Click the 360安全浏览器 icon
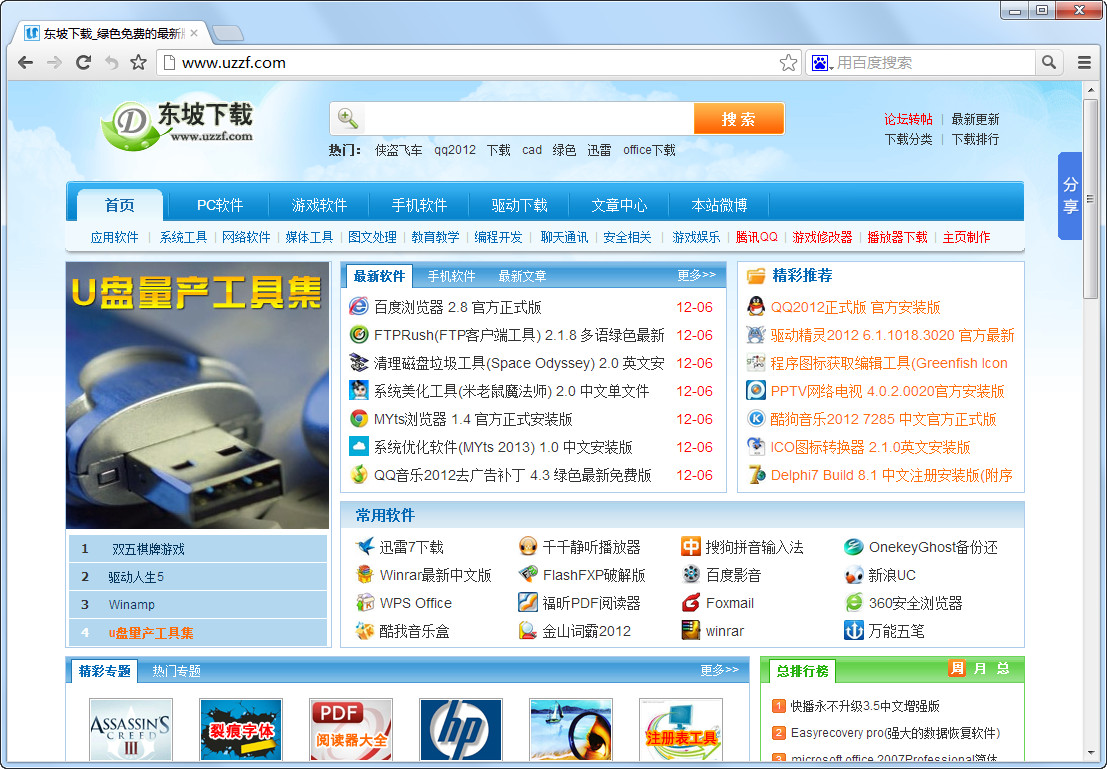1107x769 pixels. coord(854,602)
